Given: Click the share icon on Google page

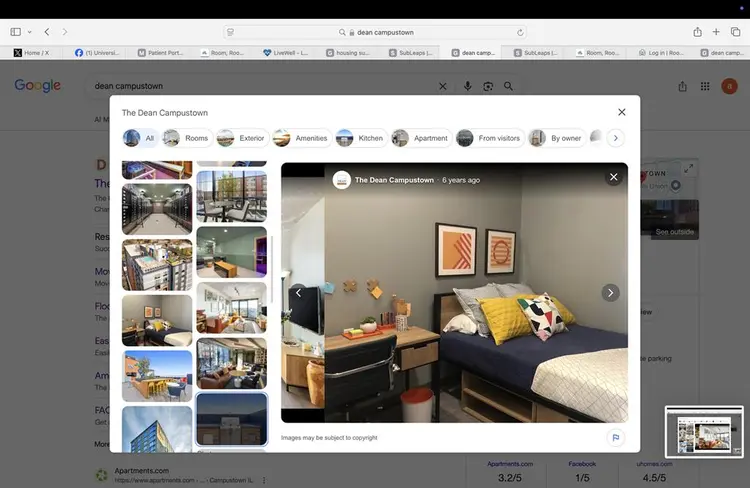Looking at the screenshot, I should click(683, 86).
